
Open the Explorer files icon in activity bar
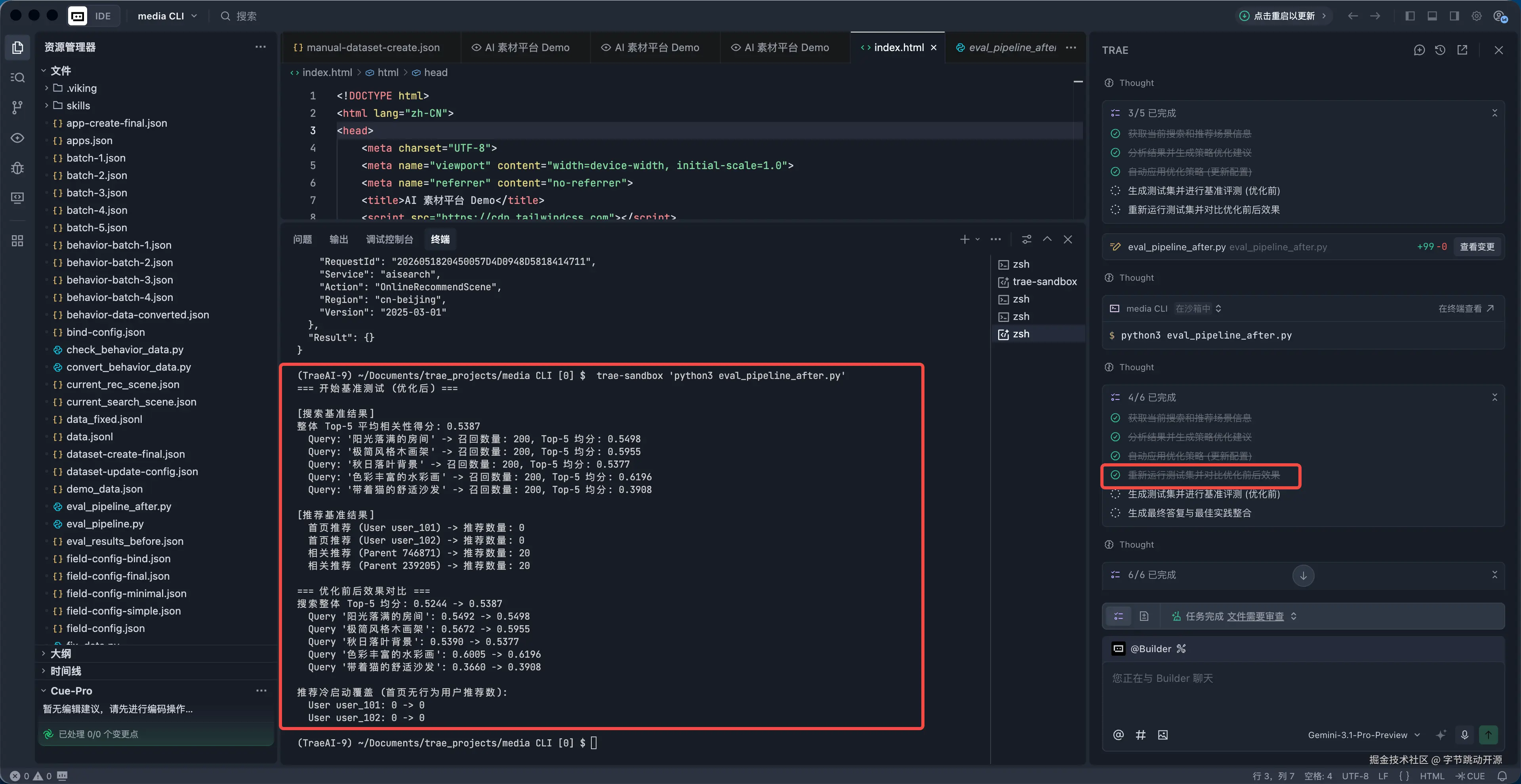point(18,47)
